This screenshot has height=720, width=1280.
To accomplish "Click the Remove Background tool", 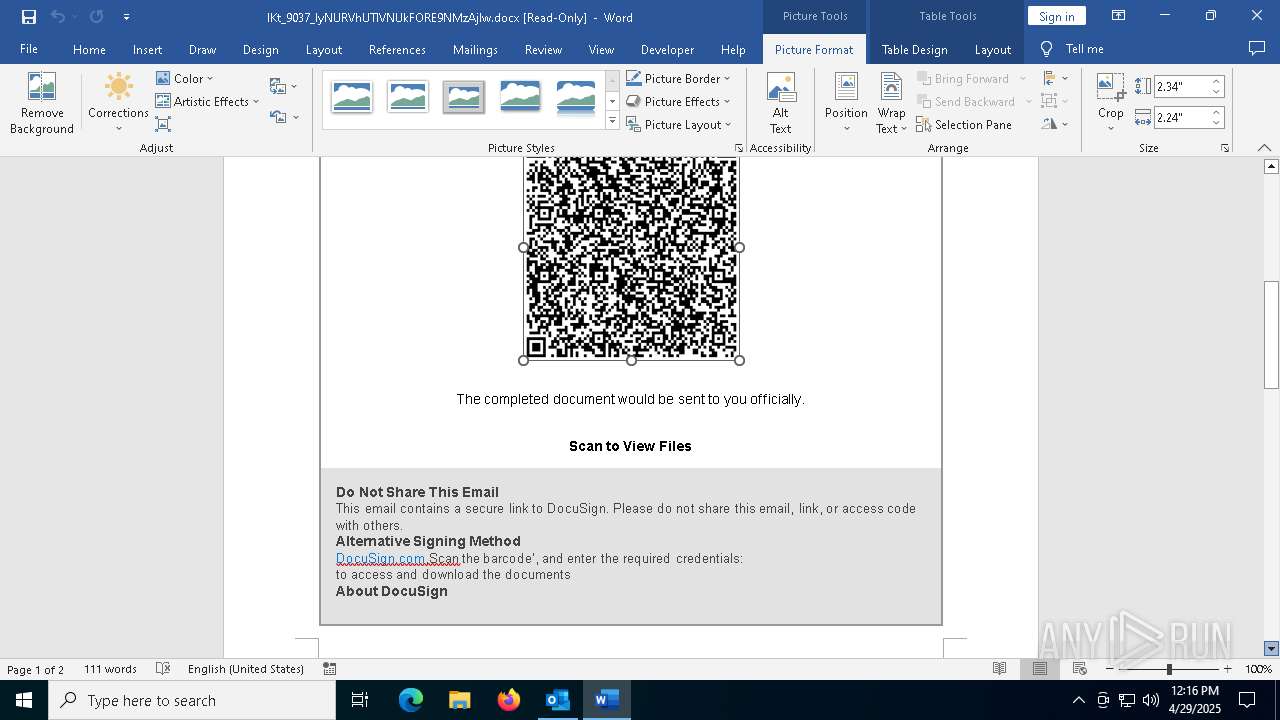I will [42, 103].
